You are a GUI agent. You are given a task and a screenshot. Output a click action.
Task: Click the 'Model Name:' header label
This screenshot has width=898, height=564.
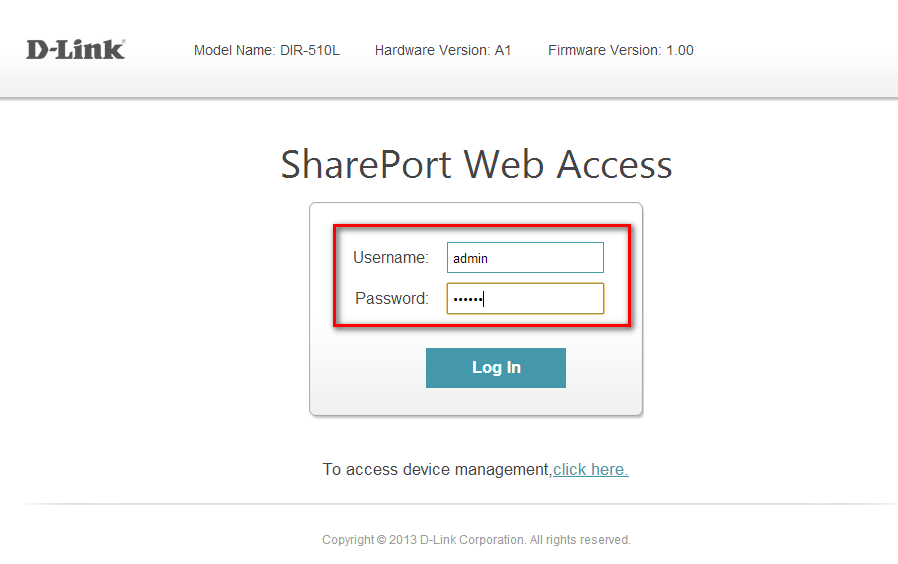coord(234,50)
